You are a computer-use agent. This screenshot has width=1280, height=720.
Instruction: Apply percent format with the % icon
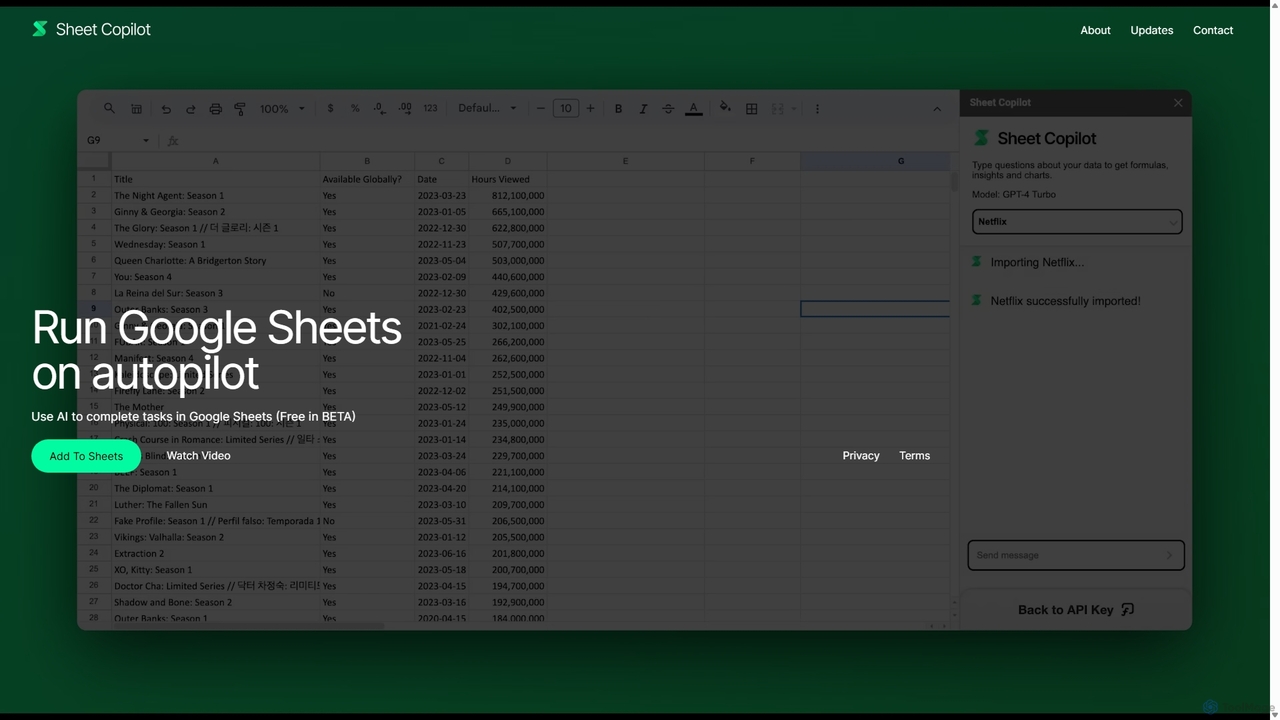point(355,108)
